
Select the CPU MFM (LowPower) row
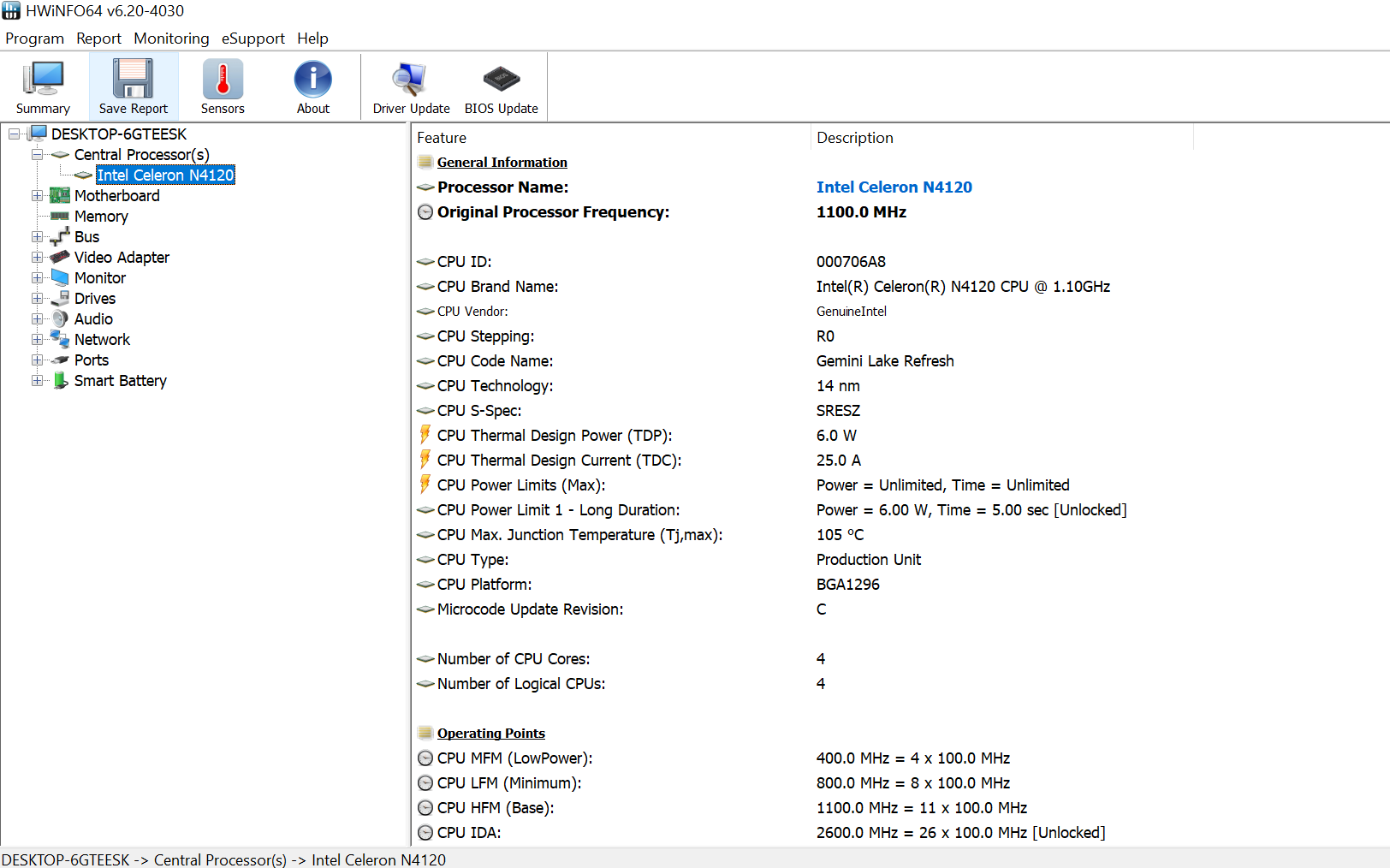[899, 758]
